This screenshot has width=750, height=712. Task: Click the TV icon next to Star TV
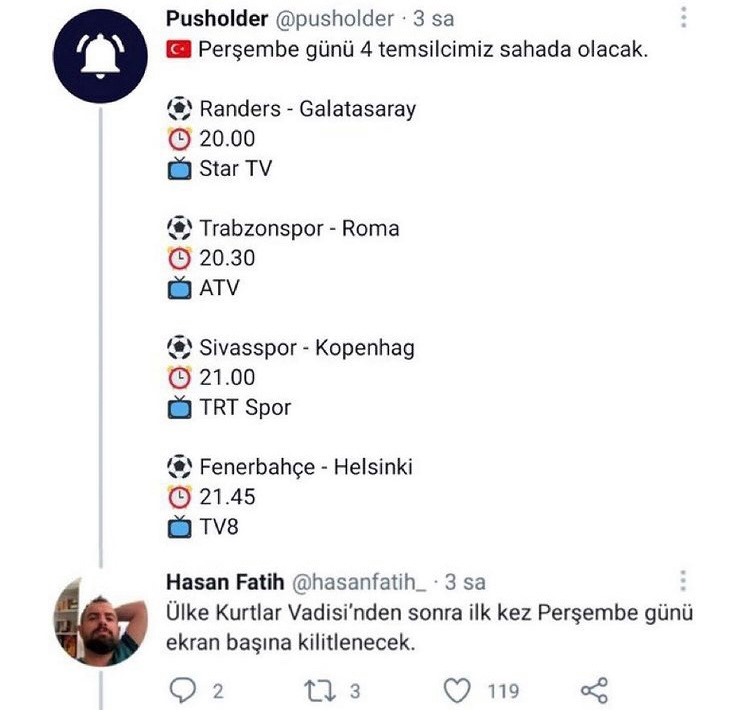click(178, 169)
